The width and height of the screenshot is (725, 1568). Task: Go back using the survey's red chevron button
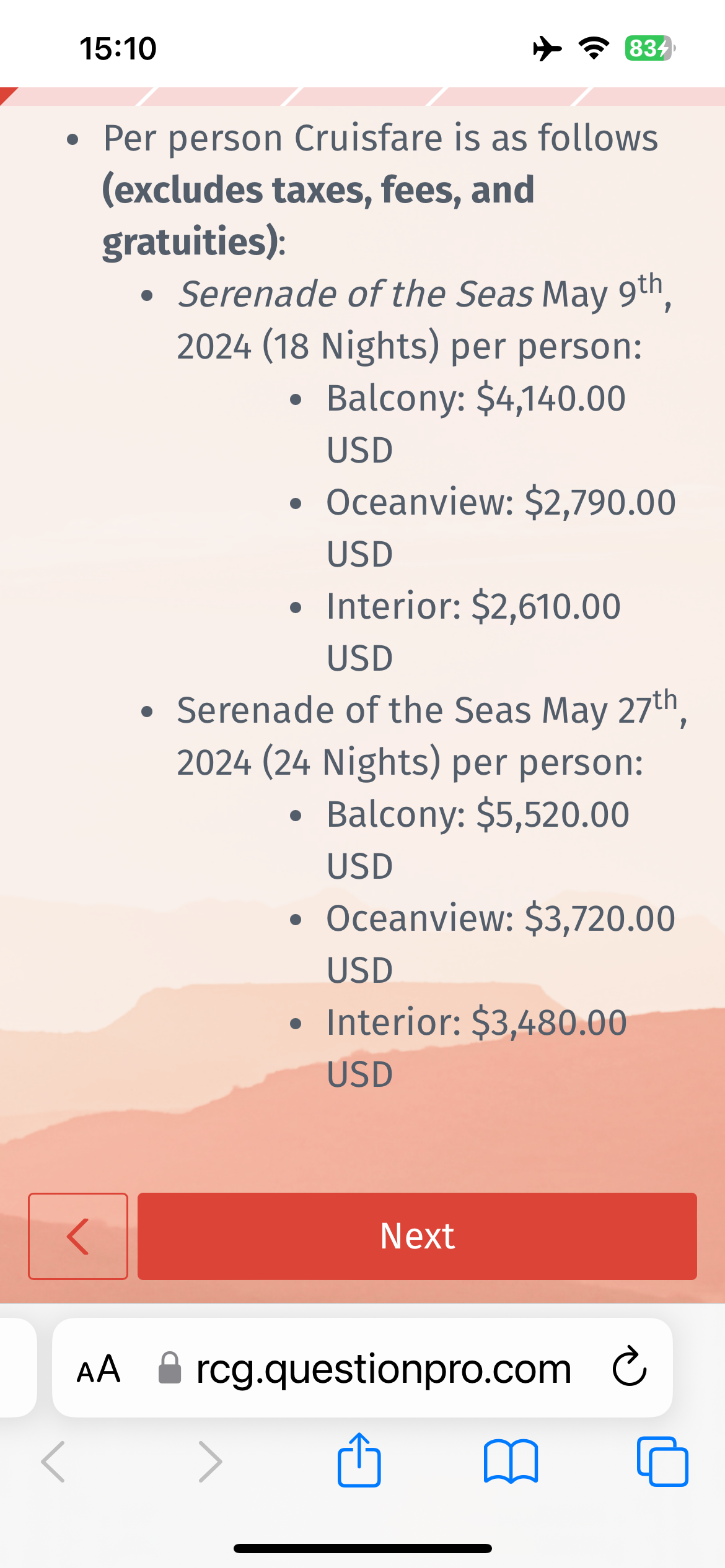78,1236
